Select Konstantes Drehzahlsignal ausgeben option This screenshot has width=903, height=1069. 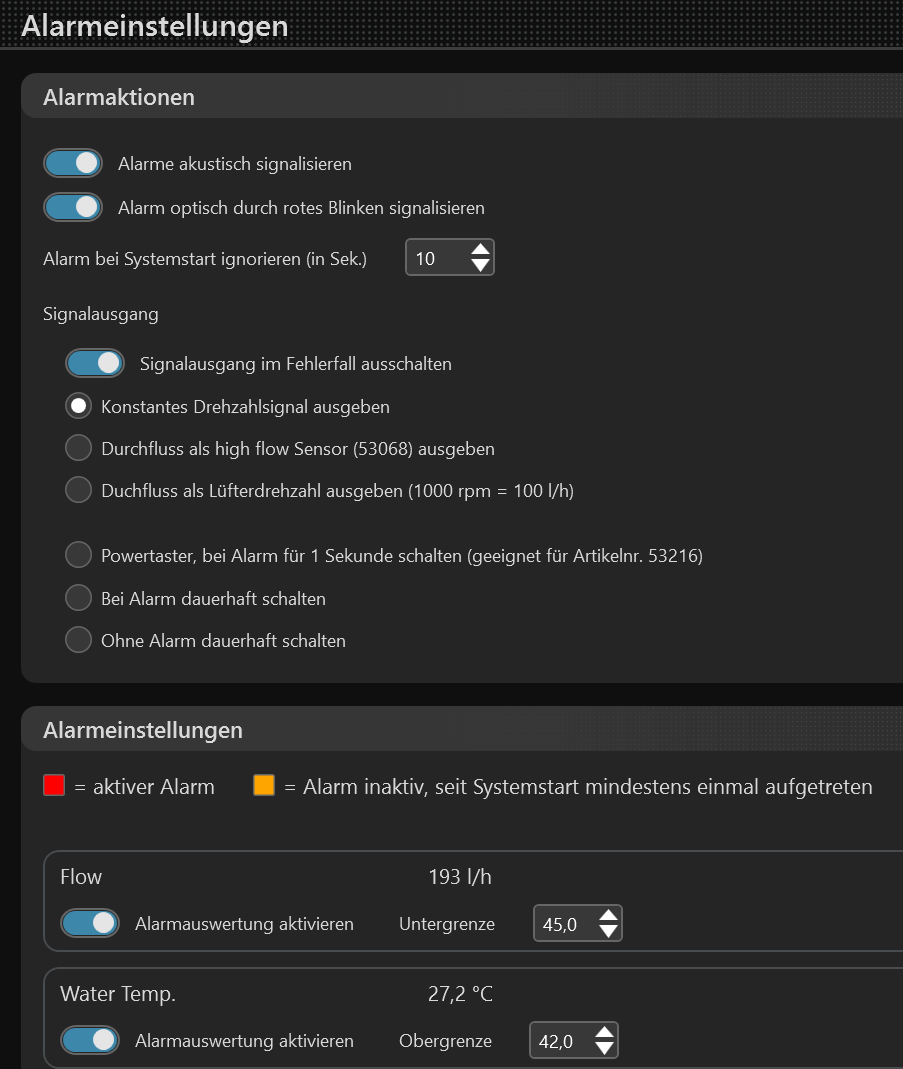tap(78, 406)
